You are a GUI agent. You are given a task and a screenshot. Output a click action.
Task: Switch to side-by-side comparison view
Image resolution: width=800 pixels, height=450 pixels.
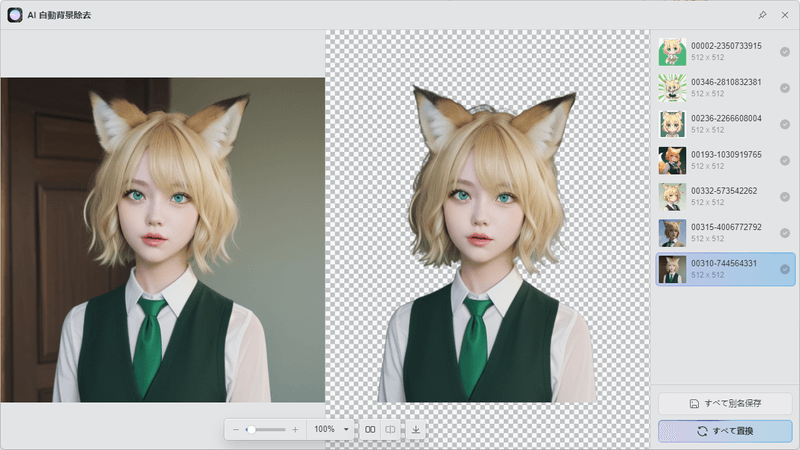click(x=370, y=429)
